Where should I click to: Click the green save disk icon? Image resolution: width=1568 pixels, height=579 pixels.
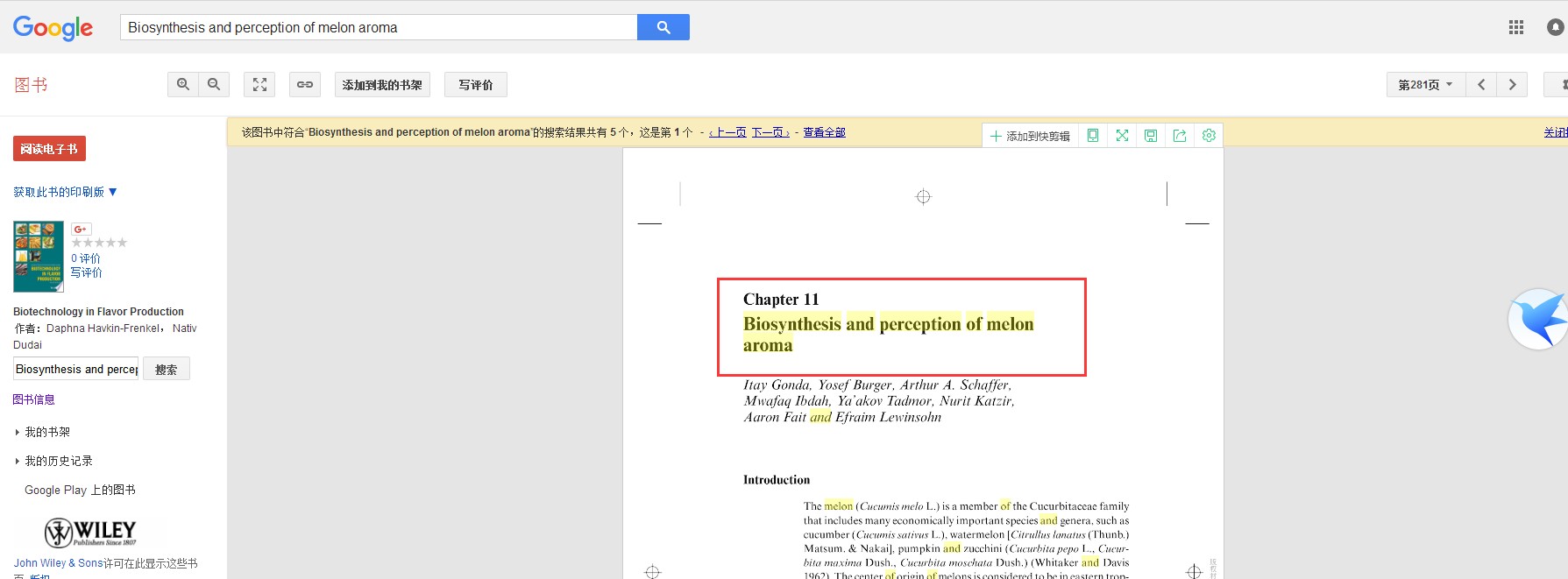[1151, 136]
